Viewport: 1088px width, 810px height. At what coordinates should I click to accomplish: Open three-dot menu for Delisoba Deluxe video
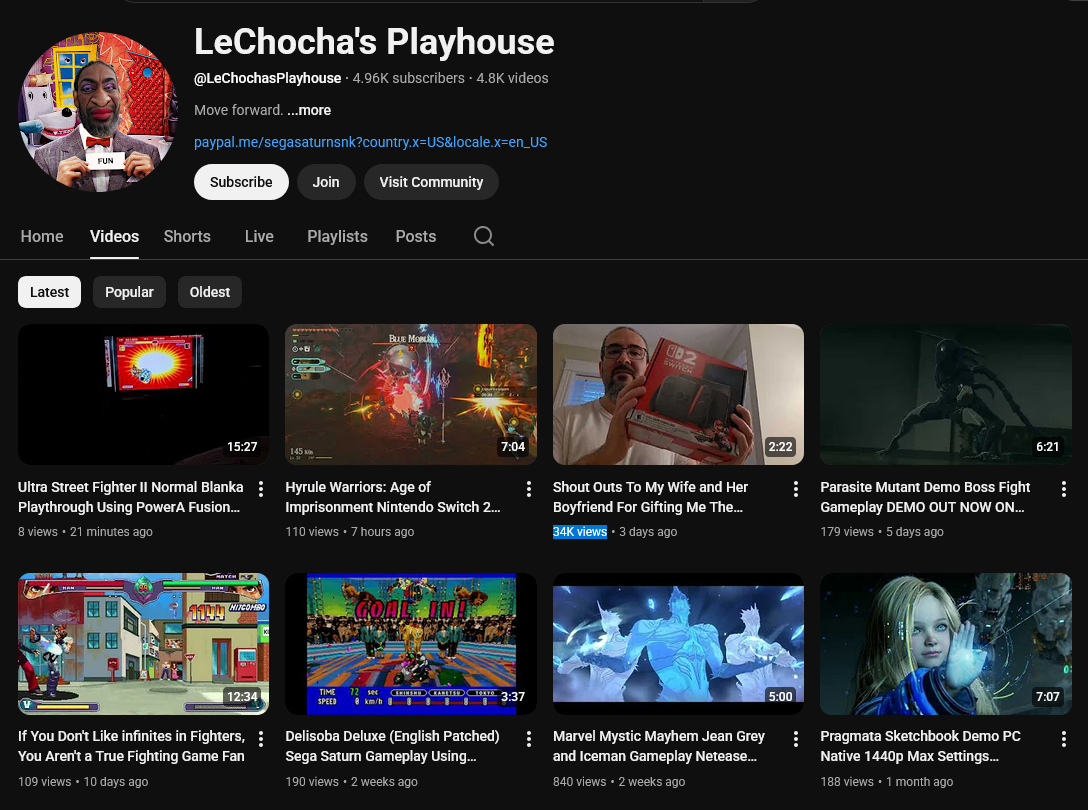(529, 738)
